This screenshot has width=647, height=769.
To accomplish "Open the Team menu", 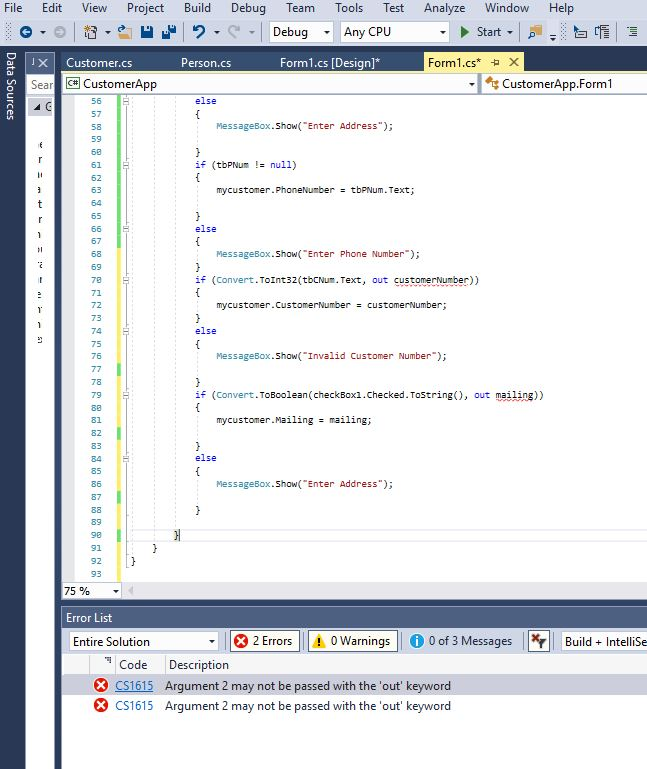I will [300, 8].
